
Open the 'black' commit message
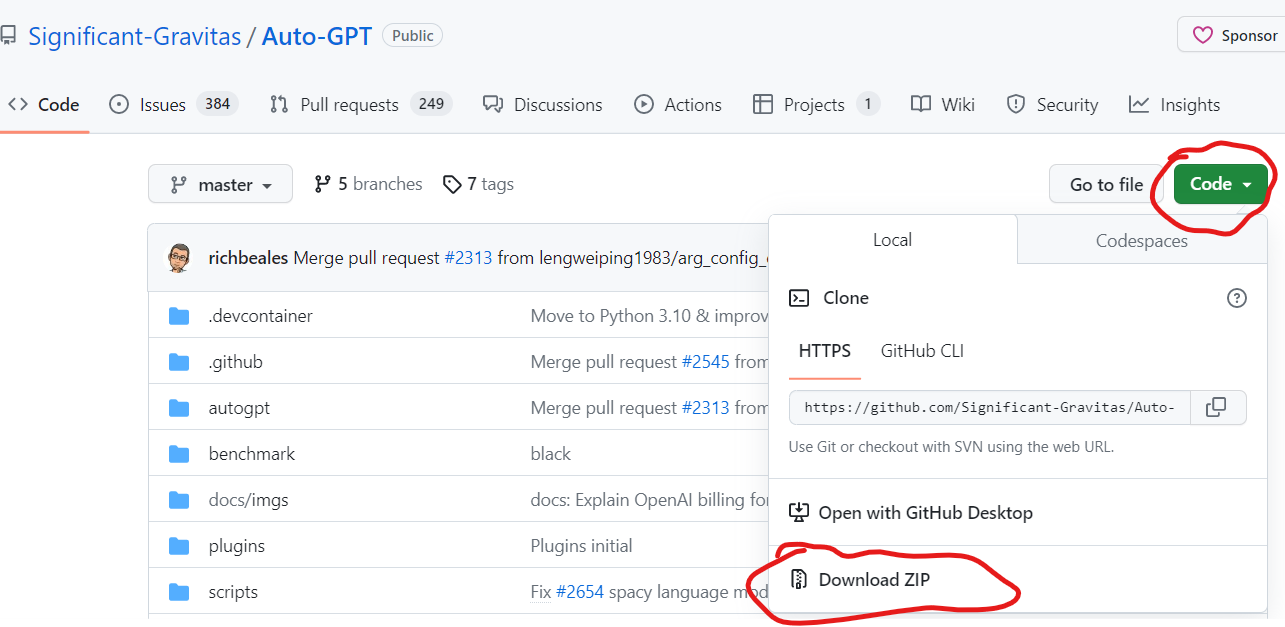coord(551,454)
